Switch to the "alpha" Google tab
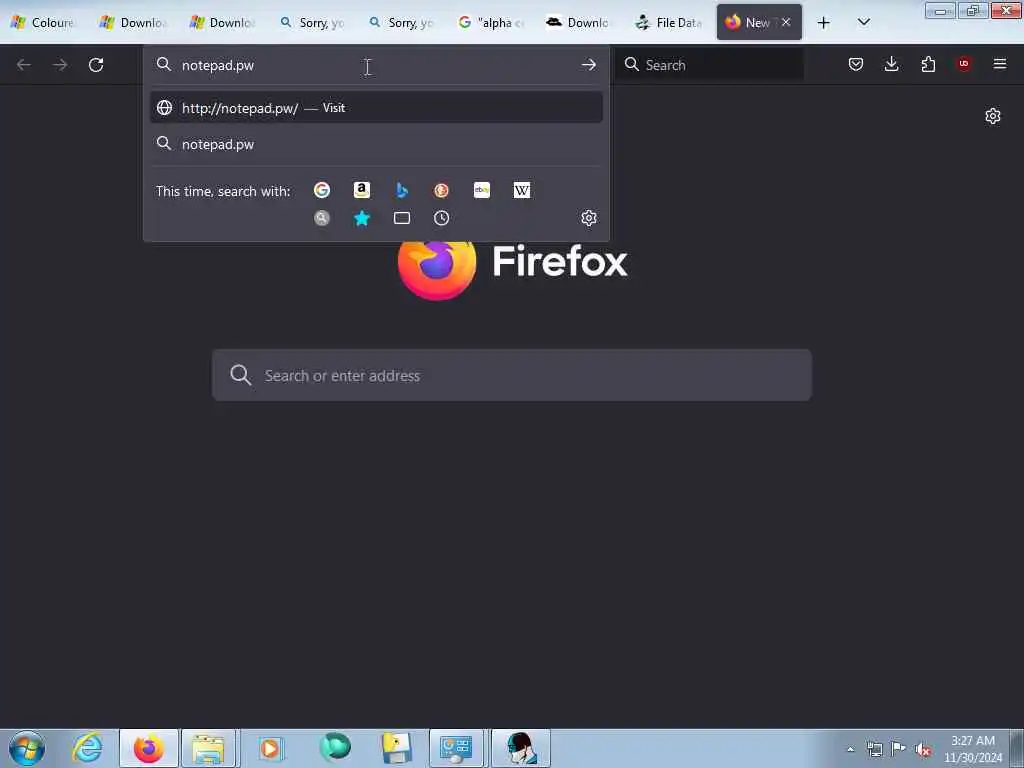Viewport: 1024px width, 768px height. coord(490,23)
